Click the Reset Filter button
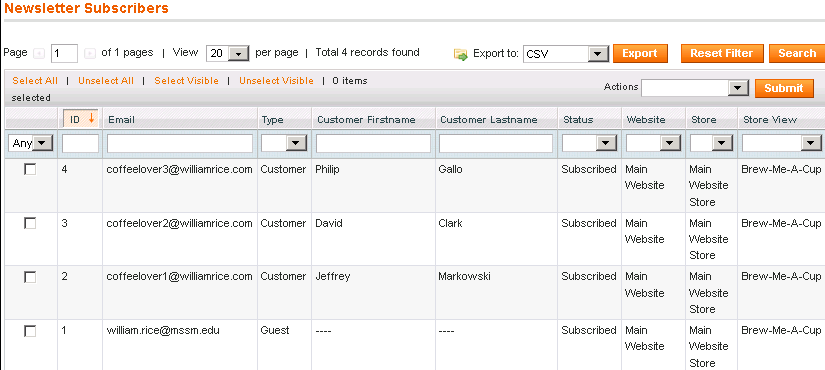This screenshot has width=825, height=370. click(722, 53)
